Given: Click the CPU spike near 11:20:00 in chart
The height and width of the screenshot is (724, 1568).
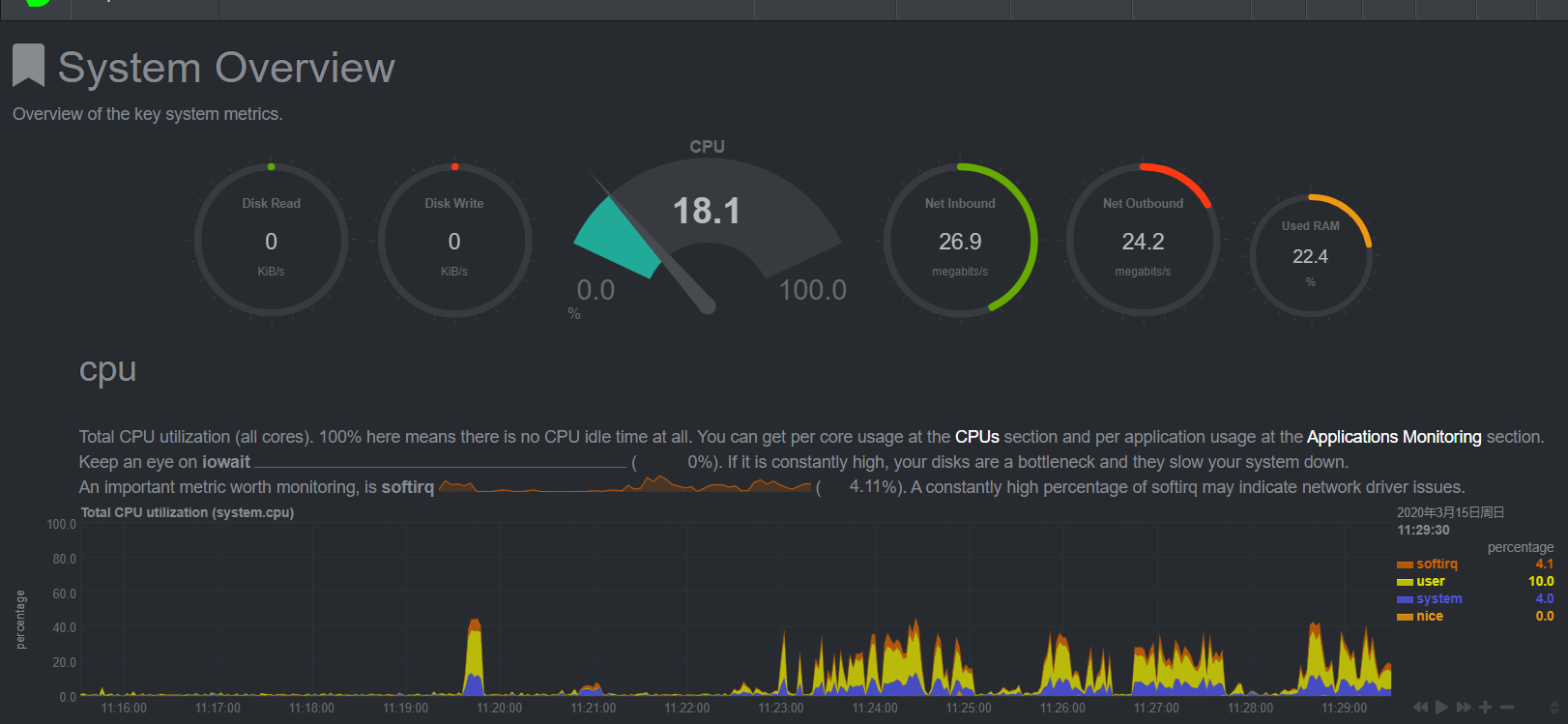Looking at the screenshot, I should tap(474, 659).
